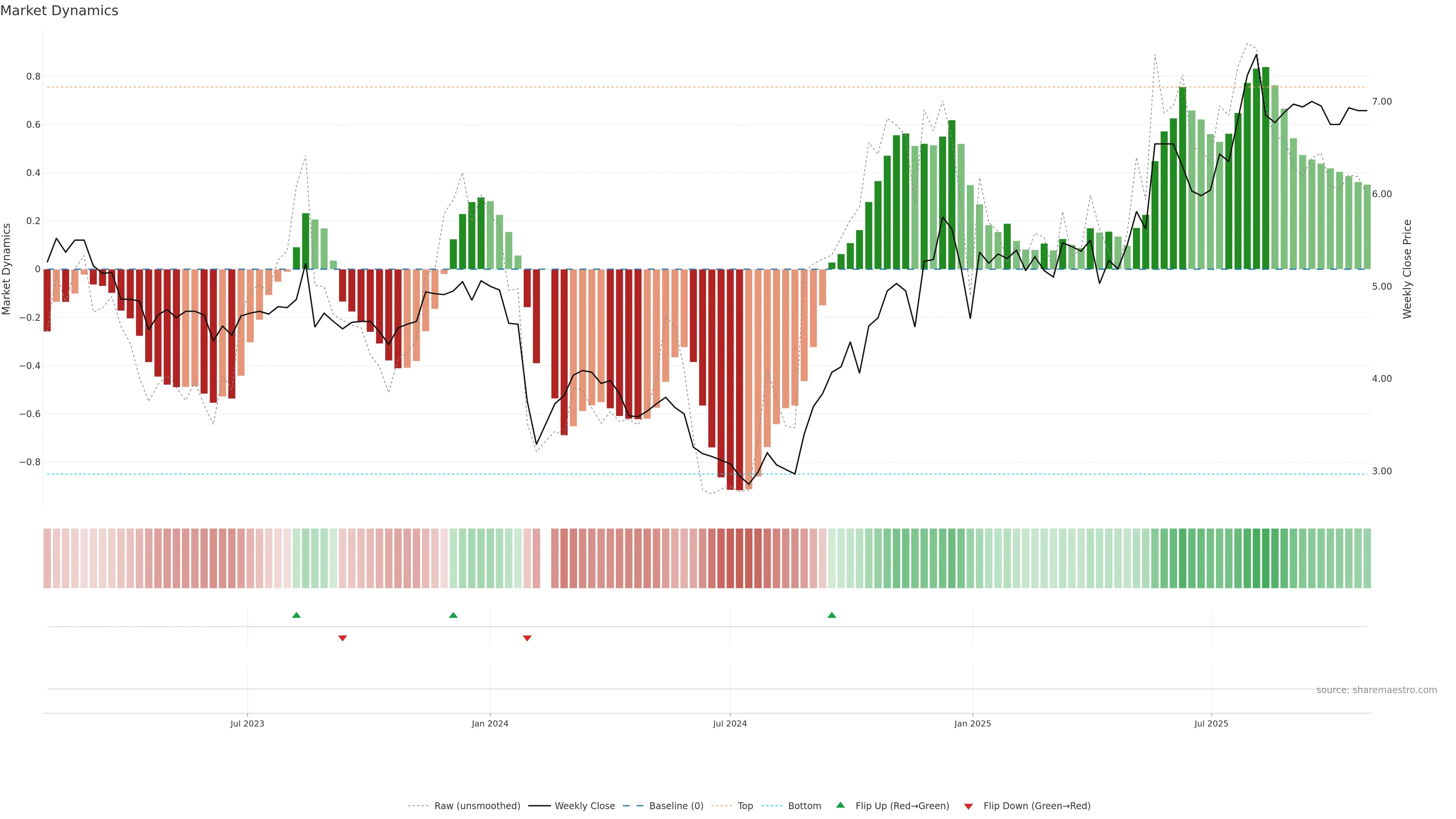1456x819 pixels.
Task: Select the Jan 2025 axis label
Action: pos(972,724)
